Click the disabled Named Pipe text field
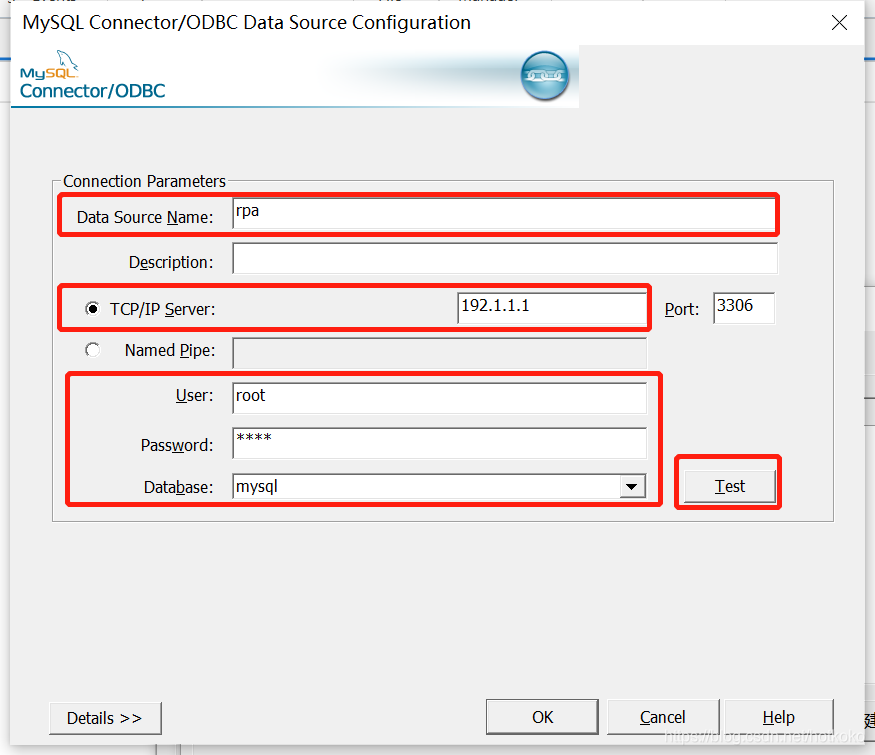This screenshot has width=875, height=755. pyautogui.click(x=440, y=352)
